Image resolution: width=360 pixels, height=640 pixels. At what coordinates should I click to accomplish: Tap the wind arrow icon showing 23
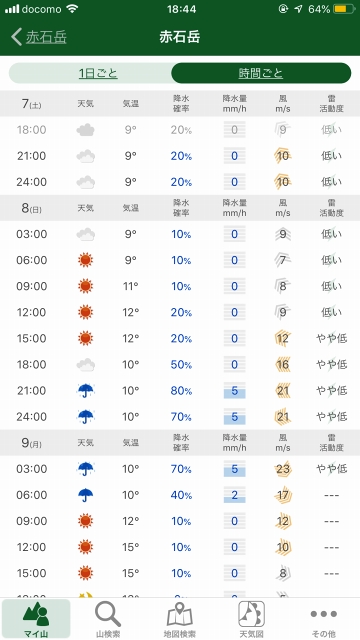pos(283,469)
